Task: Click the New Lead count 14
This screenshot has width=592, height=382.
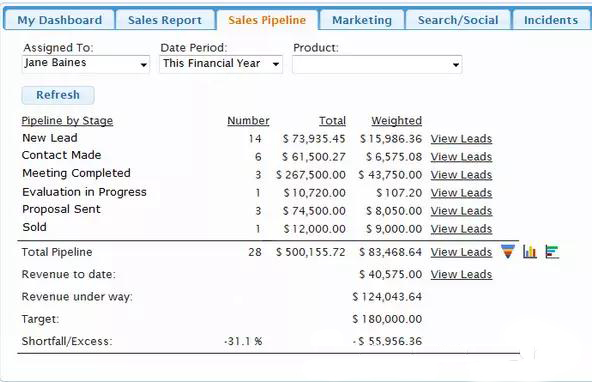Action: (255, 139)
